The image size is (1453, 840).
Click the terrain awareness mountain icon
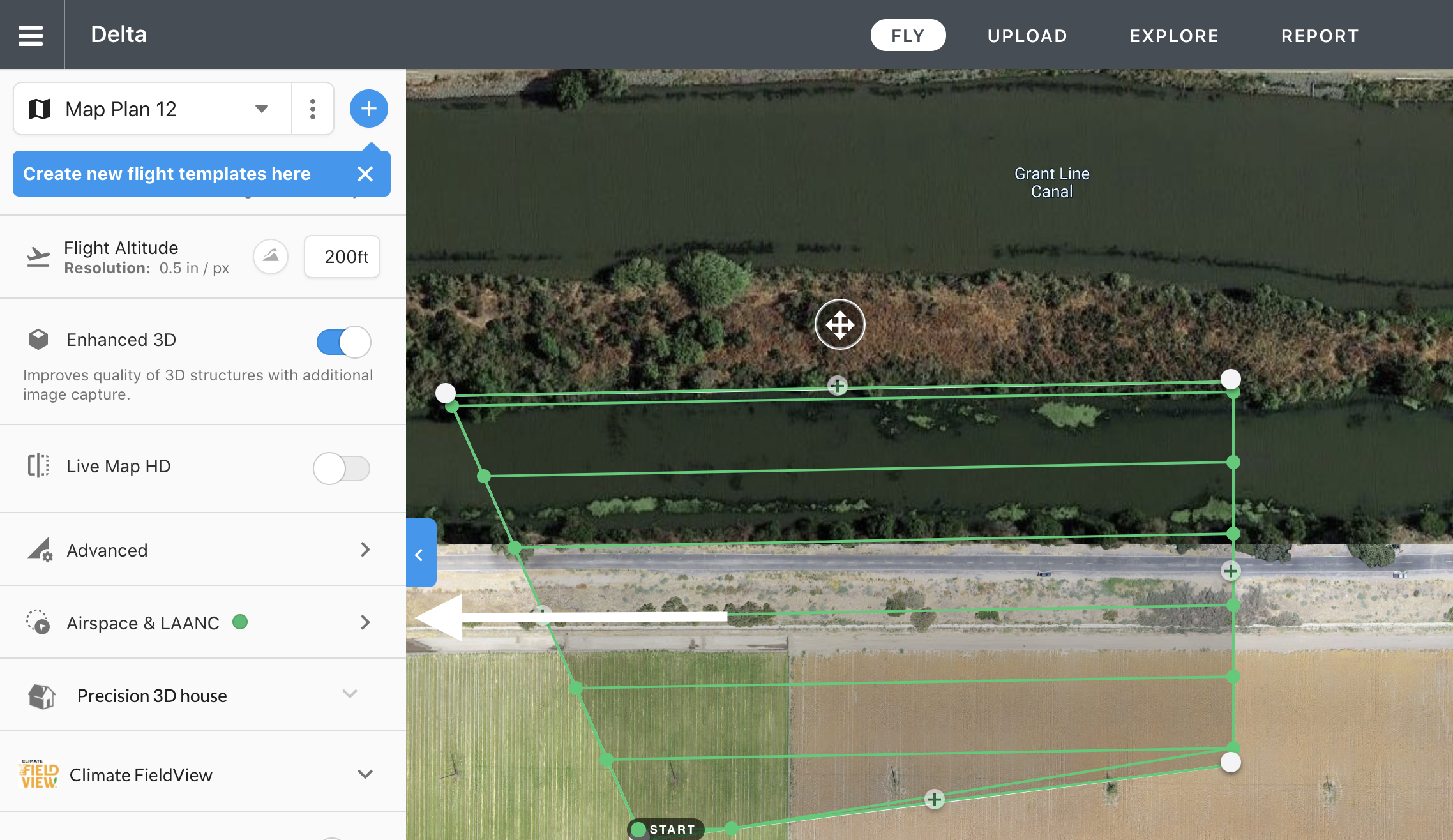click(271, 257)
